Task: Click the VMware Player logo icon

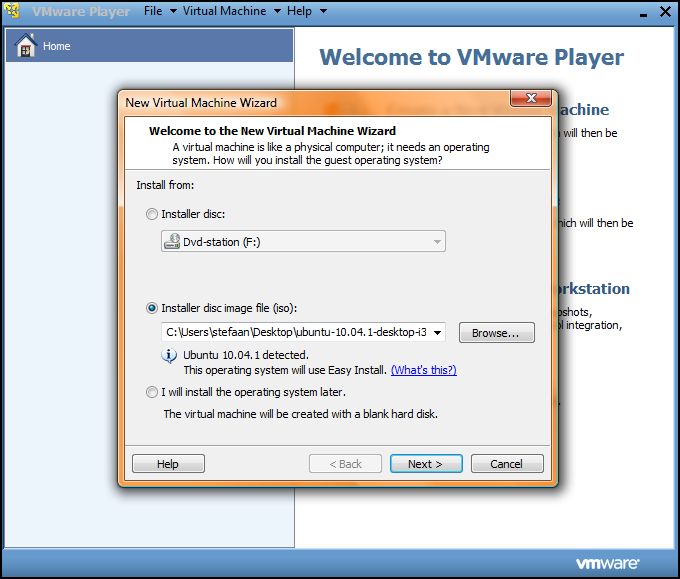Action: tap(13, 11)
